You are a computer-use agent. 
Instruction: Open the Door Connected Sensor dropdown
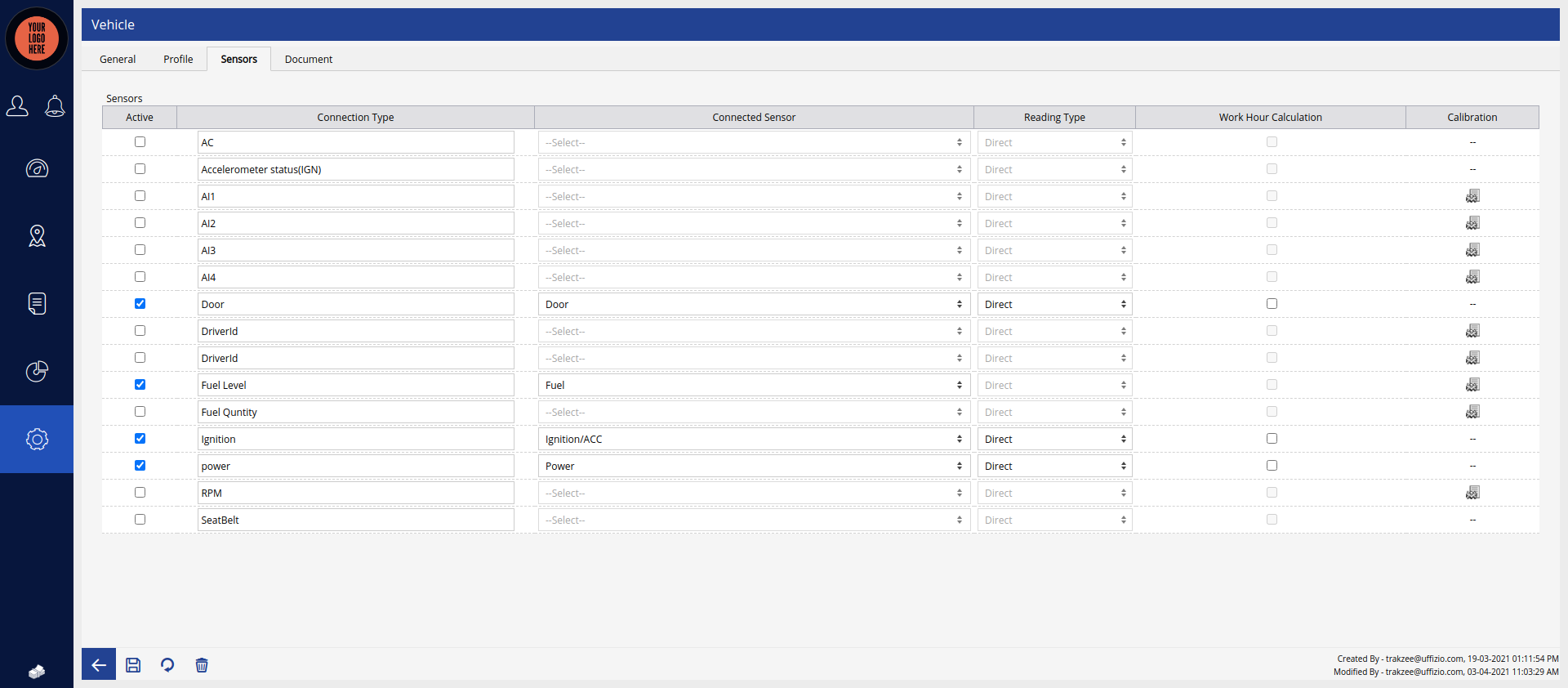[754, 304]
